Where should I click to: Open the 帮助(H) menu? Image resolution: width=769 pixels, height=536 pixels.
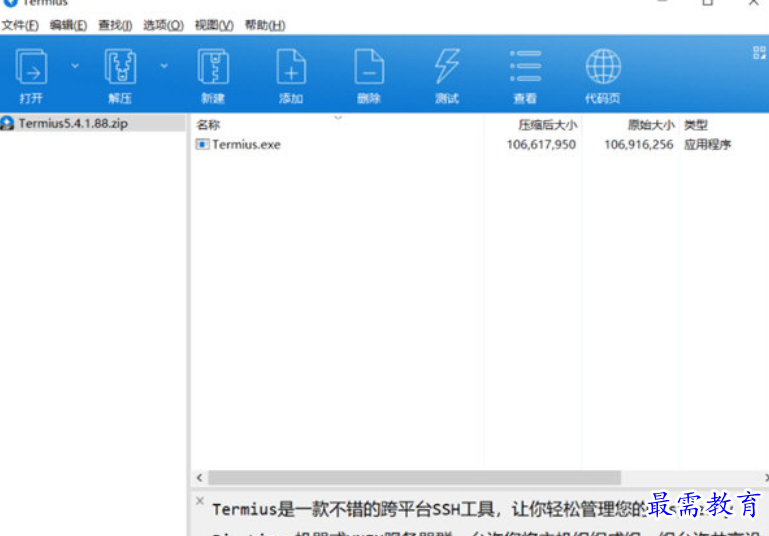[265, 25]
